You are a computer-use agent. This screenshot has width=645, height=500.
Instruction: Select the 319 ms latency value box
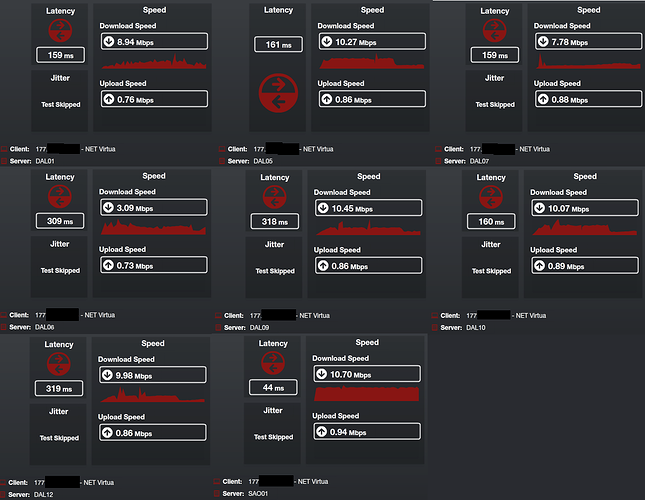click(x=57, y=389)
